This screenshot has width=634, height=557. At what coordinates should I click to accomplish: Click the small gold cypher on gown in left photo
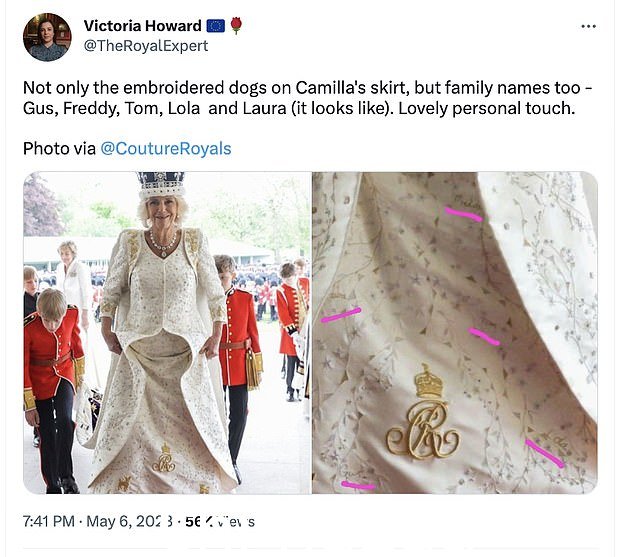[x=164, y=458]
